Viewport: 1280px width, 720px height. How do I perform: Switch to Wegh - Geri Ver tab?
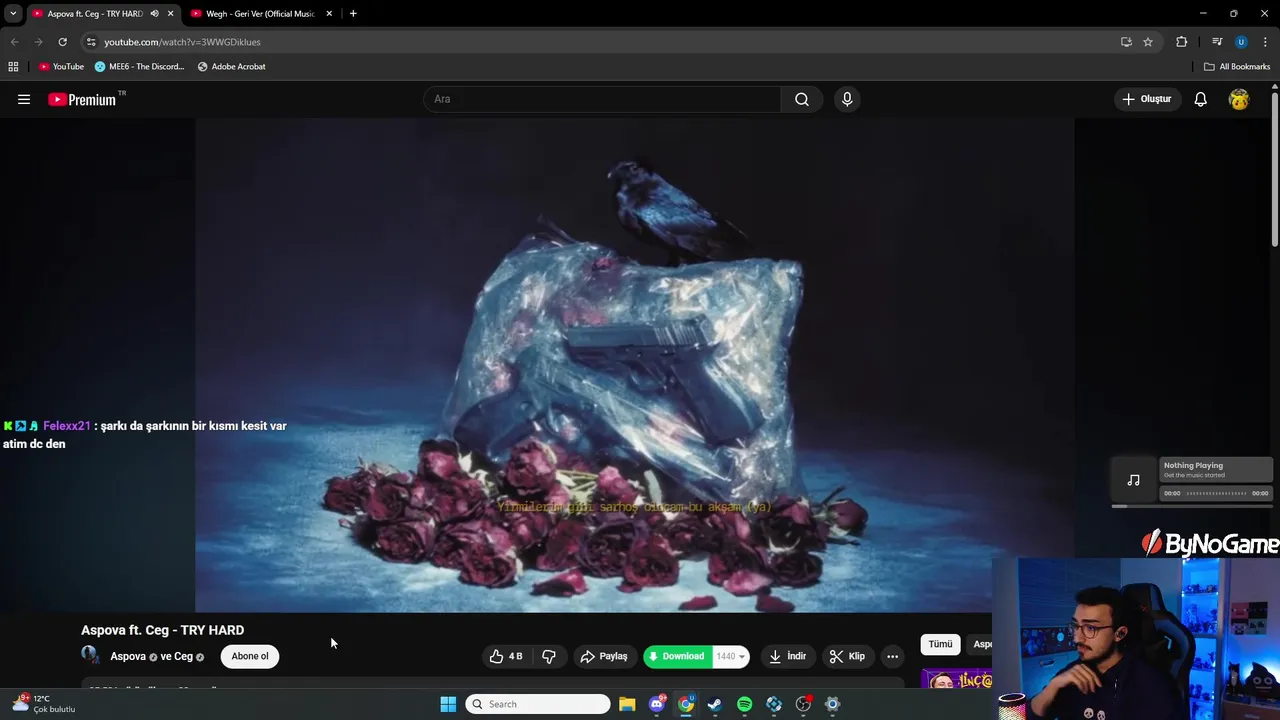pos(260,14)
